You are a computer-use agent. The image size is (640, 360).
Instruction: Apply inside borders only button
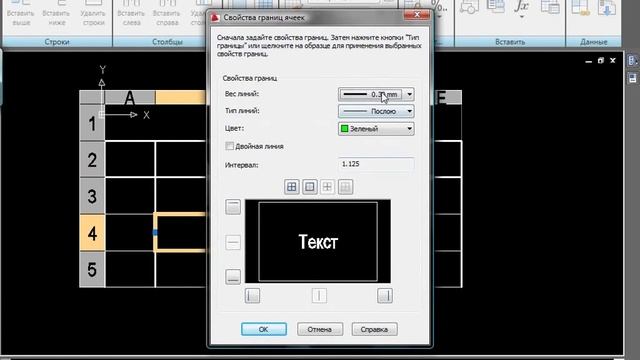pyautogui.click(x=327, y=187)
